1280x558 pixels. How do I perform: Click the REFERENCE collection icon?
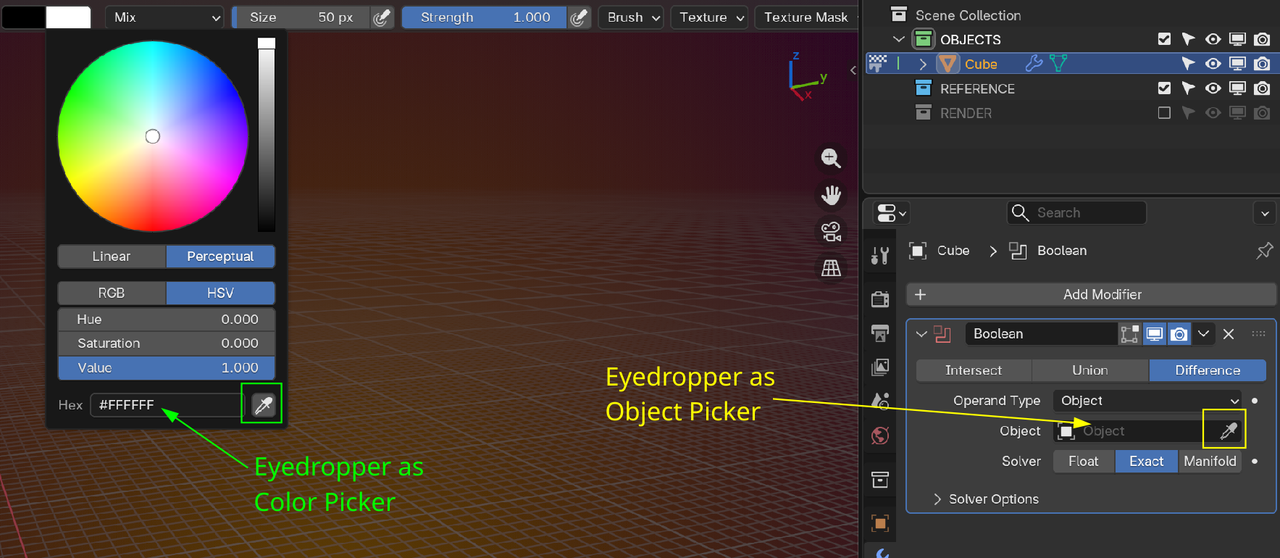pos(923,89)
